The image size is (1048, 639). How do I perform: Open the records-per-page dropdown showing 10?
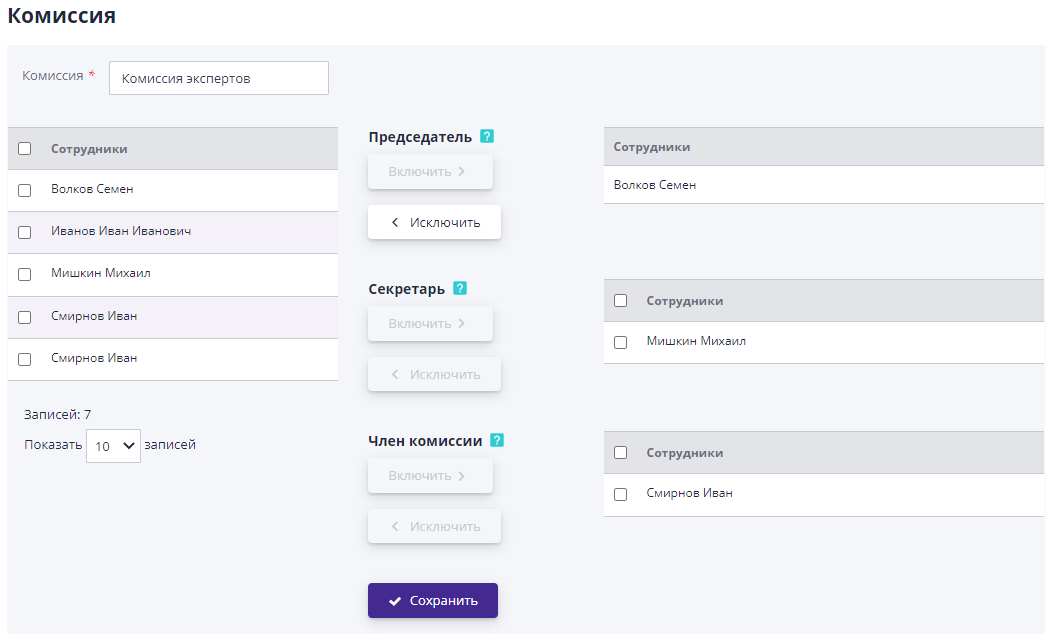113,445
